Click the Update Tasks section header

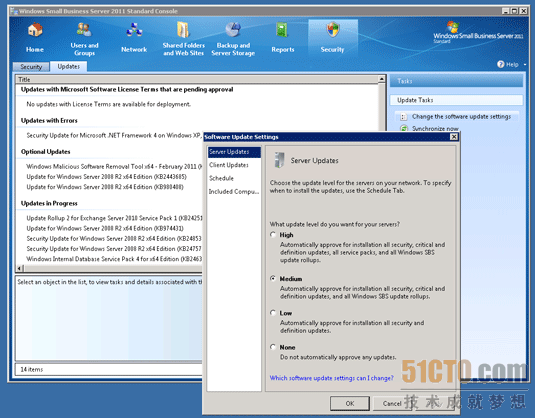[x=456, y=100]
